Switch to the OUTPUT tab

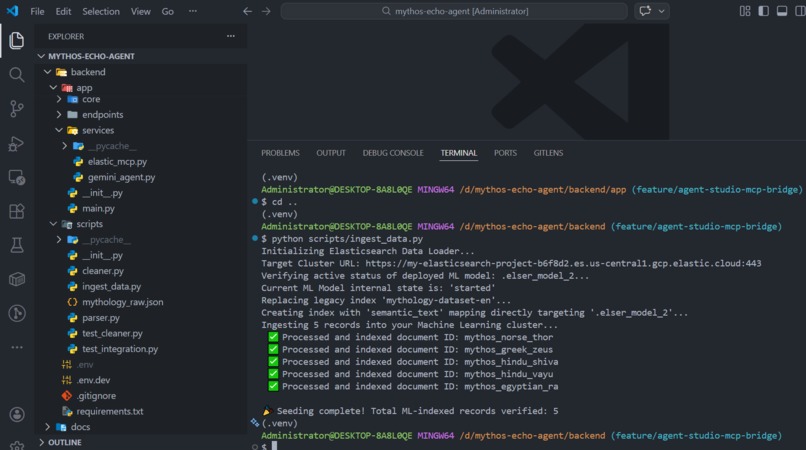[331, 153]
